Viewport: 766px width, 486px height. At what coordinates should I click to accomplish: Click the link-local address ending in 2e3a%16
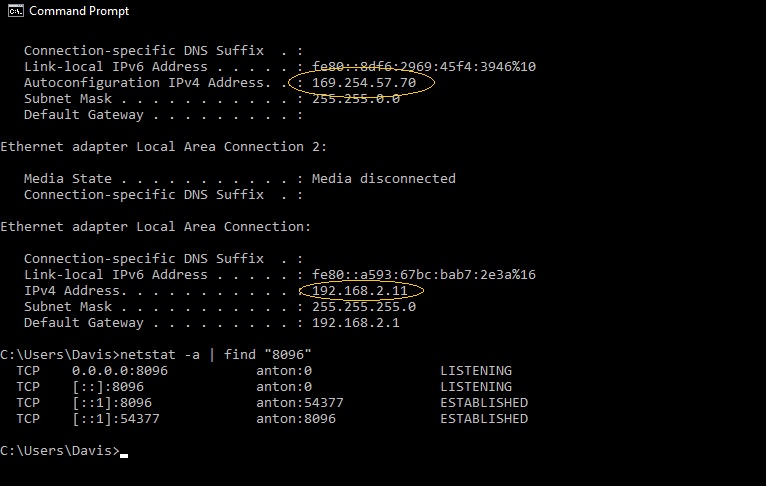pyautogui.click(x=424, y=275)
